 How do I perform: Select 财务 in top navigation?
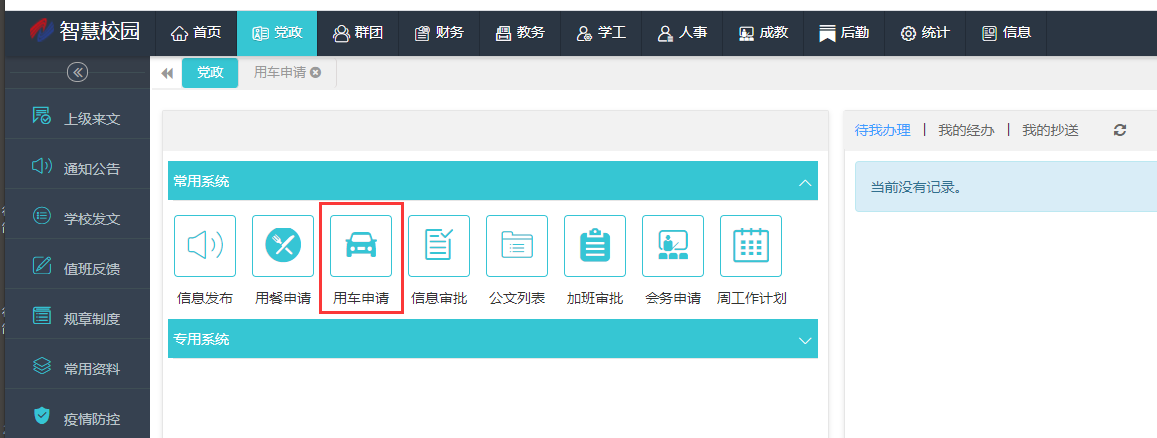point(440,33)
